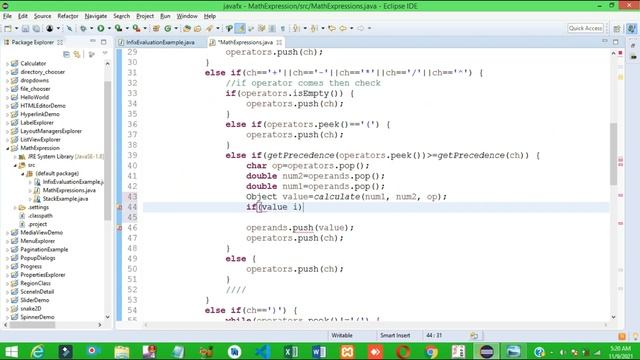Open the Window menu

tap(187, 16)
